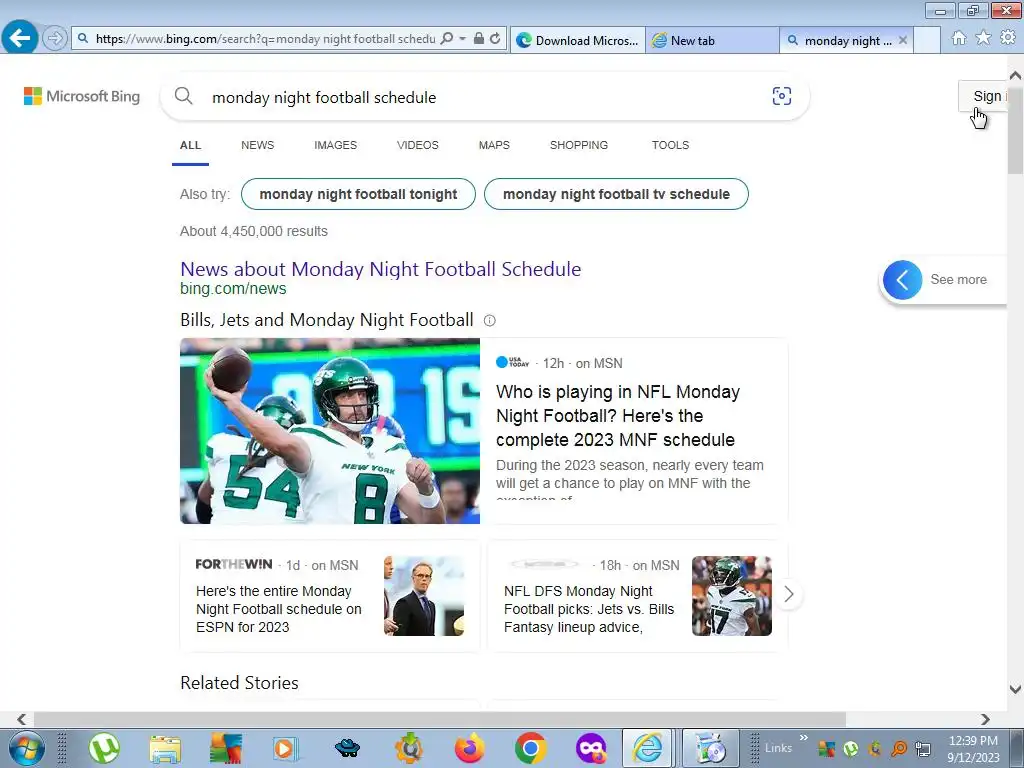Screen dimensions: 1024x768
Task: Open the MAPS results tab
Action: 494,145
